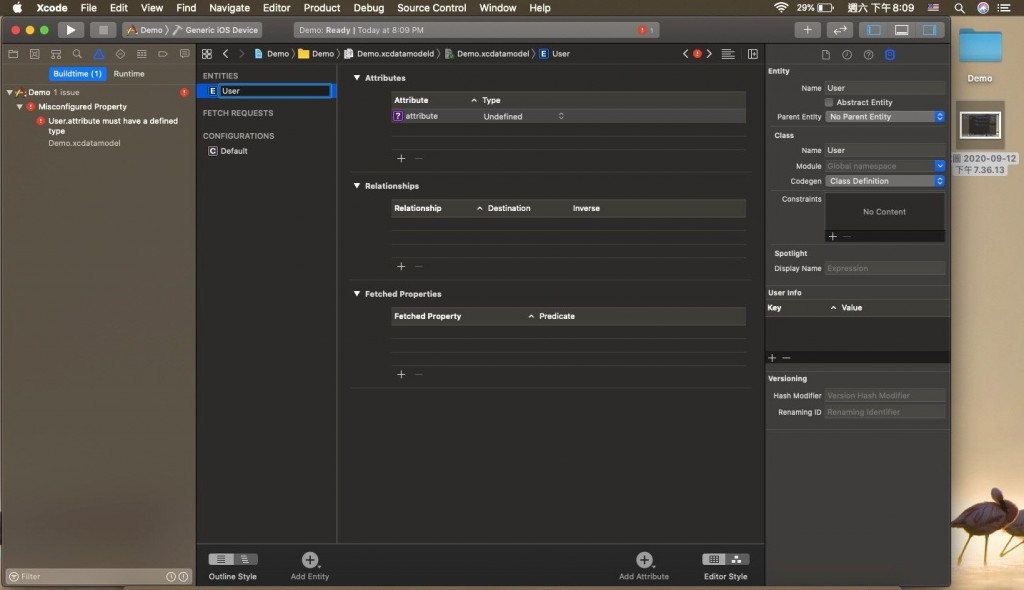Viewport: 1024px width, 590px height.
Task: Toggle the navigator panel visibility
Action: 874,30
